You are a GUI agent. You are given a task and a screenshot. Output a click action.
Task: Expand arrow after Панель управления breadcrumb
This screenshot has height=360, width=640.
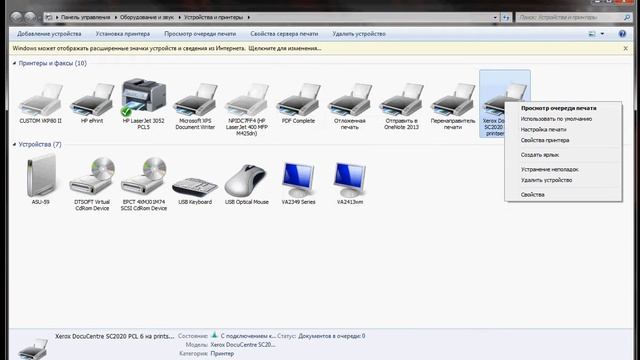pyautogui.click(x=116, y=18)
